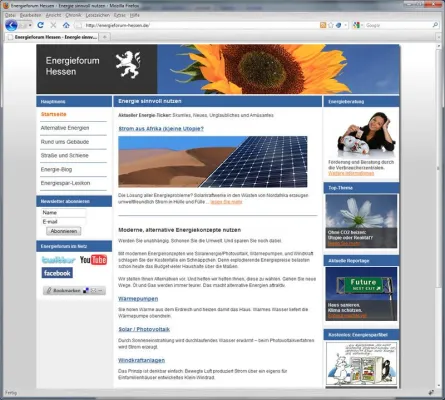Click the newsletter E-mail field
Screen dimensions: 445x400
pos(63,222)
